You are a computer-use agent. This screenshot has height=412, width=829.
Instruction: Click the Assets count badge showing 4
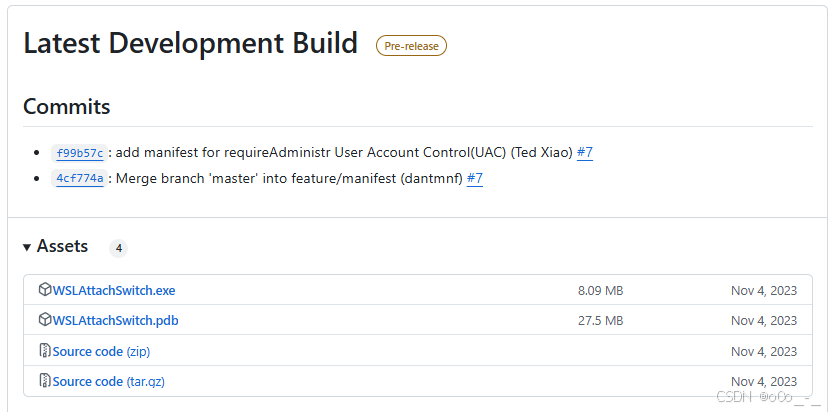(x=118, y=248)
